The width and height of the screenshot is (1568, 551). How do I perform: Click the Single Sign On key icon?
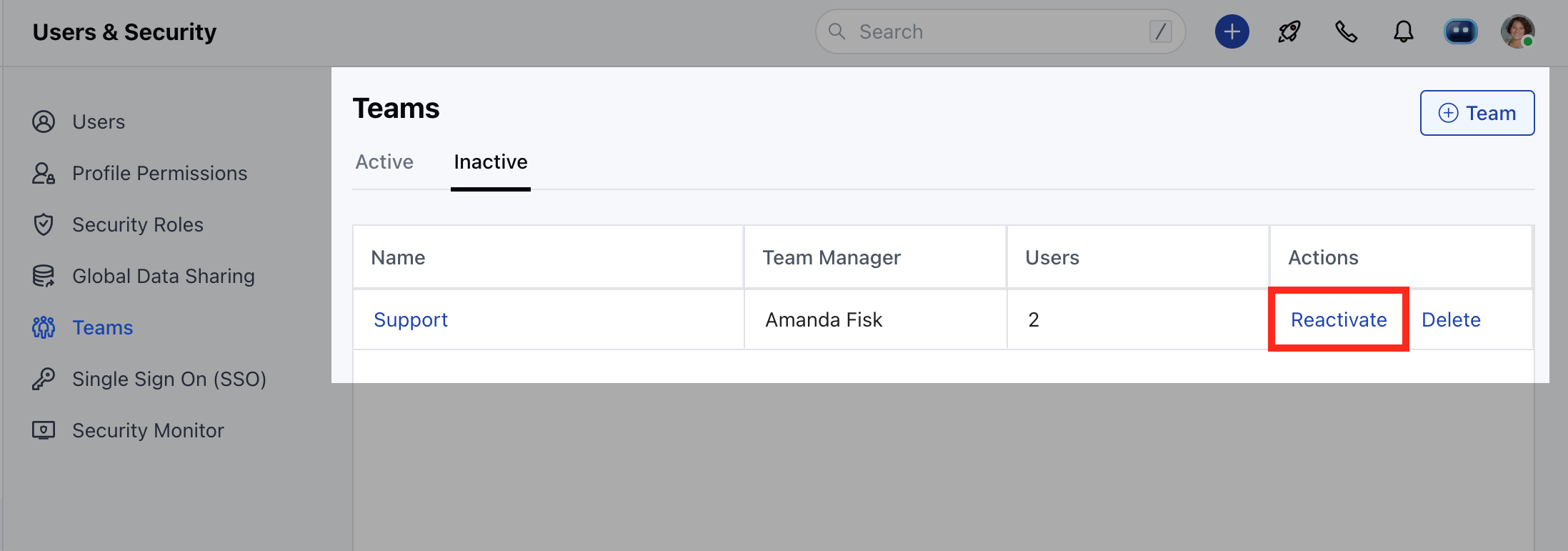(x=44, y=379)
